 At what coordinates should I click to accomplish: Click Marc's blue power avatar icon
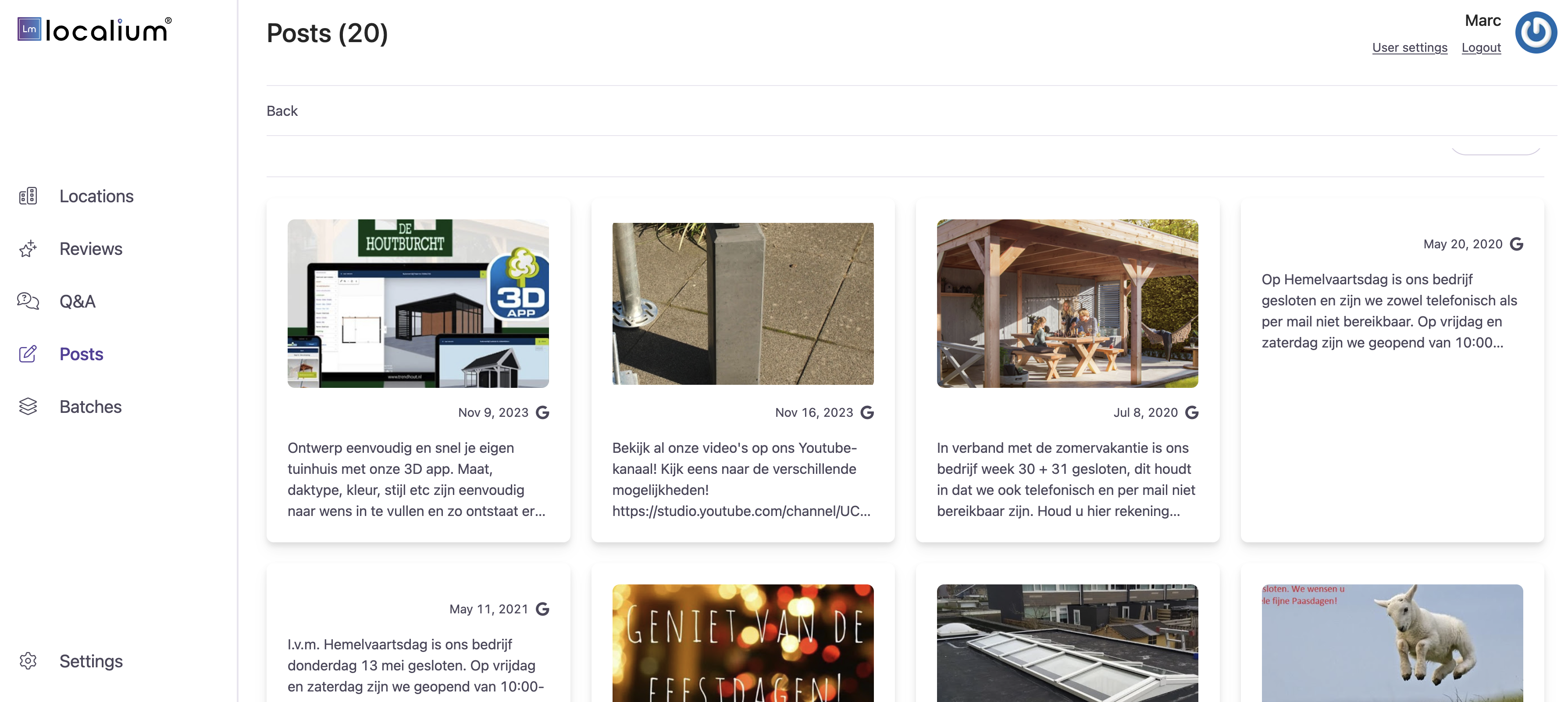1536,32
